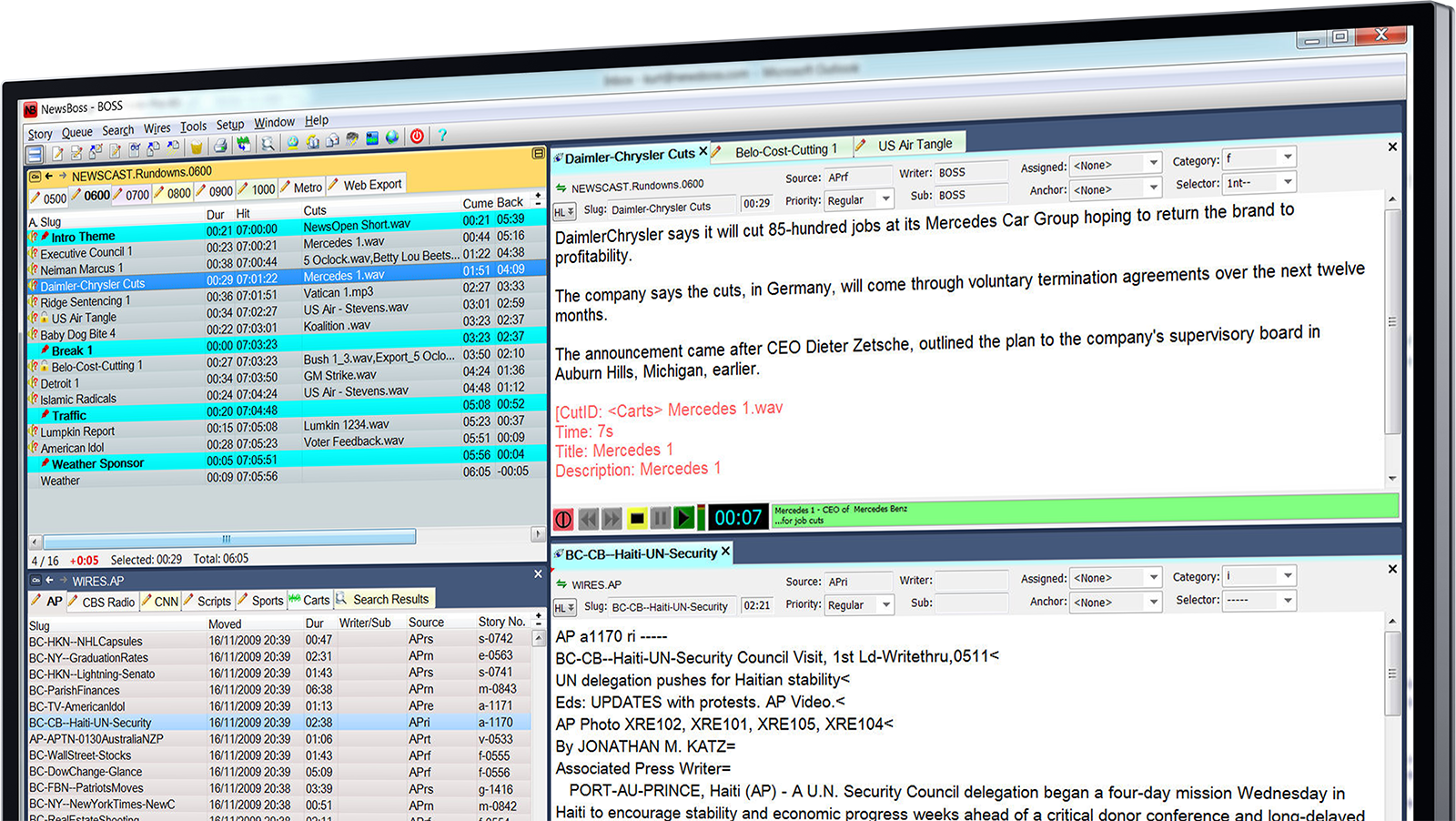This screenshot has height=821, width=1456.
Task: Toggle the pause button in audio player
Action: (x=661, y=518)
